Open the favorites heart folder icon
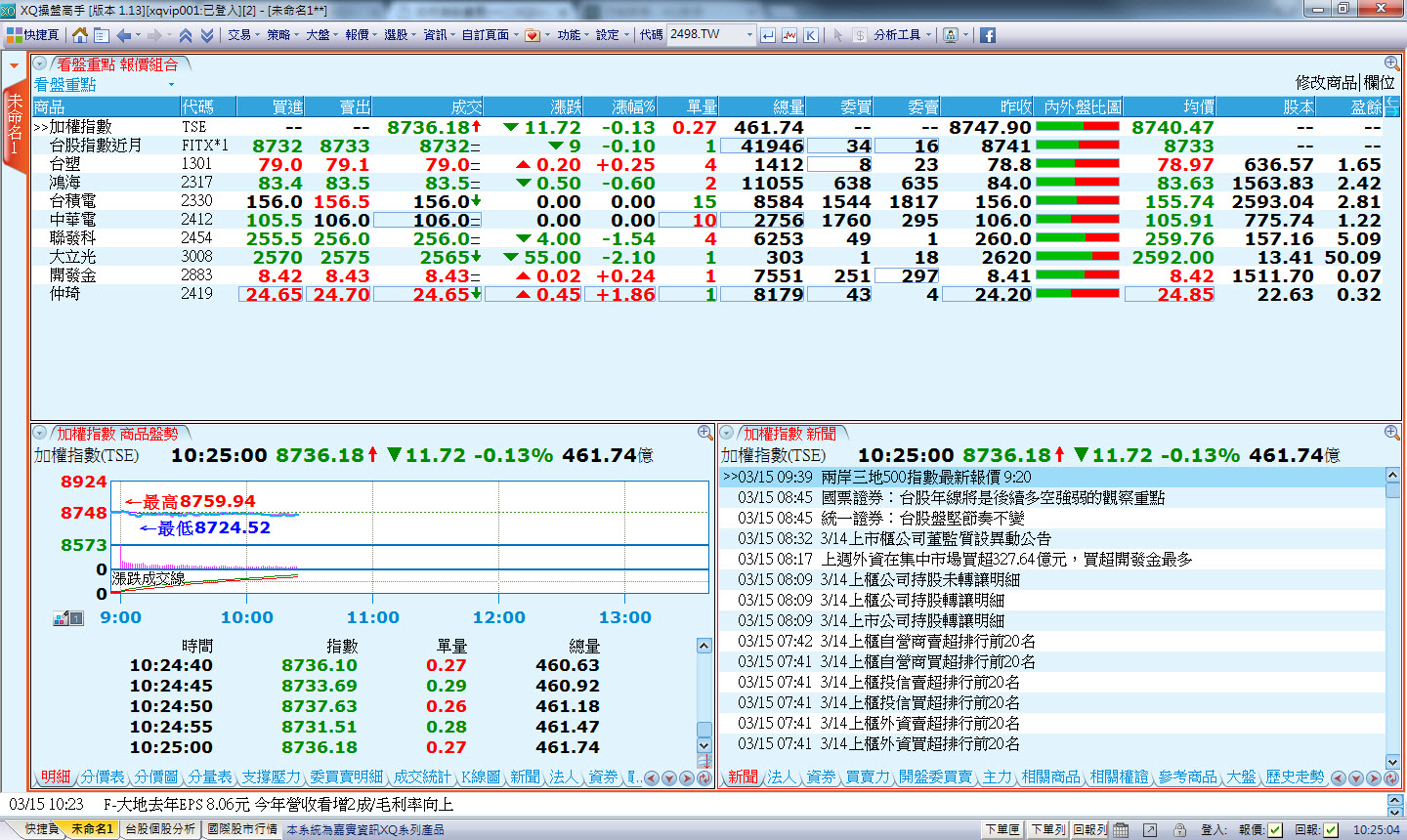 tap(533, 35)
